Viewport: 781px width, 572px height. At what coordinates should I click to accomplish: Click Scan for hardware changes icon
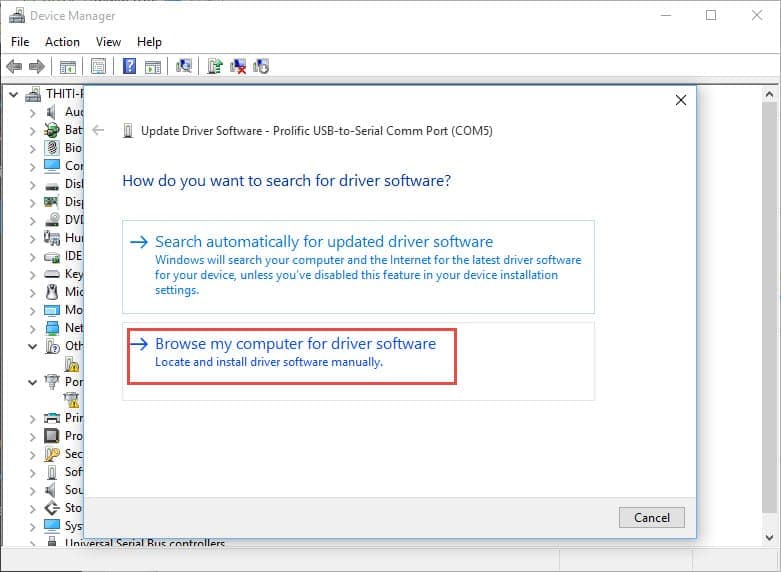coord(184,67)
